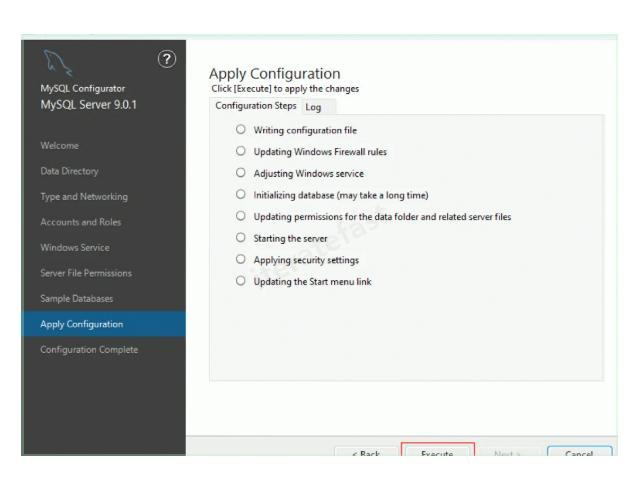
Task: Select the Writing configuration file step indicator
Action: click(241, 129)
